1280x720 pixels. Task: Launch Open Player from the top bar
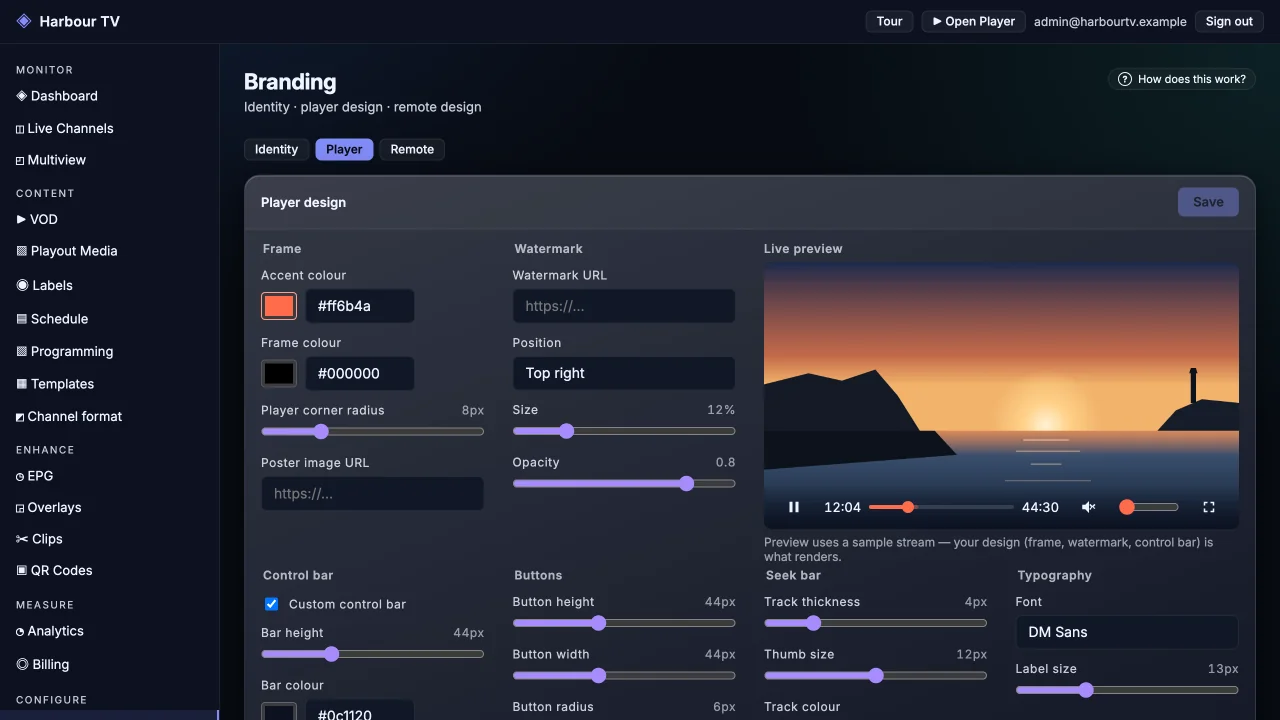coord(973,21)
